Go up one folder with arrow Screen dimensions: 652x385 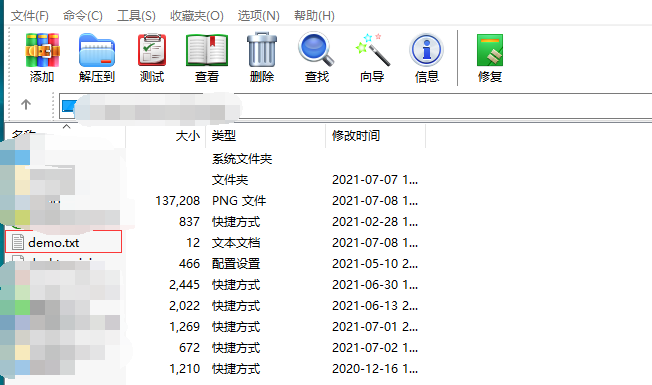26,104
